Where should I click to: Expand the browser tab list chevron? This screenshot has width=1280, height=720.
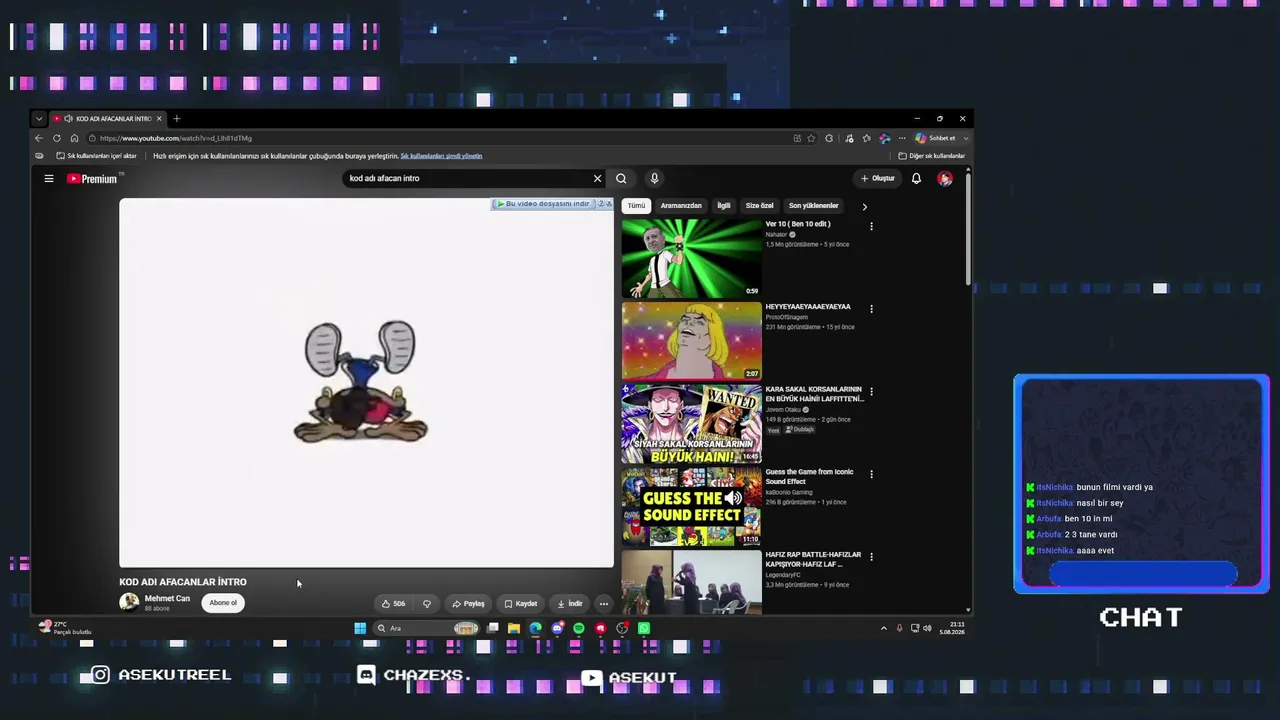pyautogui.click(x=39, y=119)
